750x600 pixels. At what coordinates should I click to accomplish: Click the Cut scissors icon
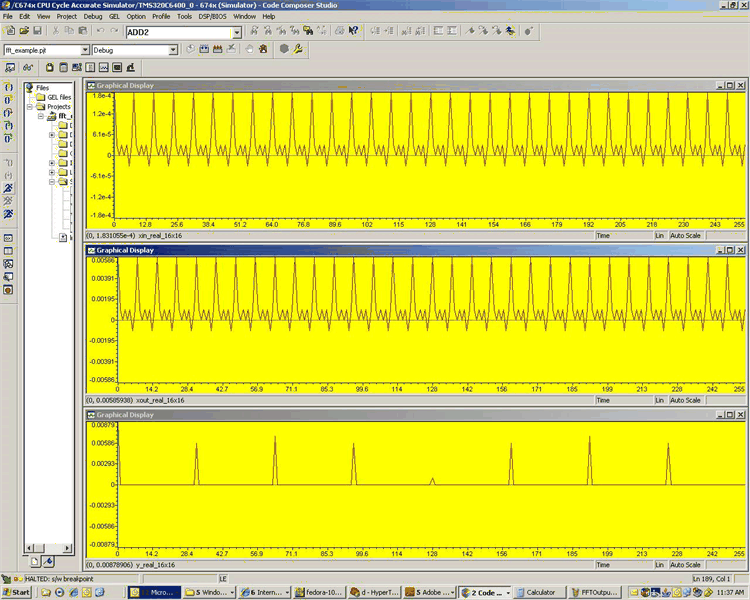pos(55,32)
